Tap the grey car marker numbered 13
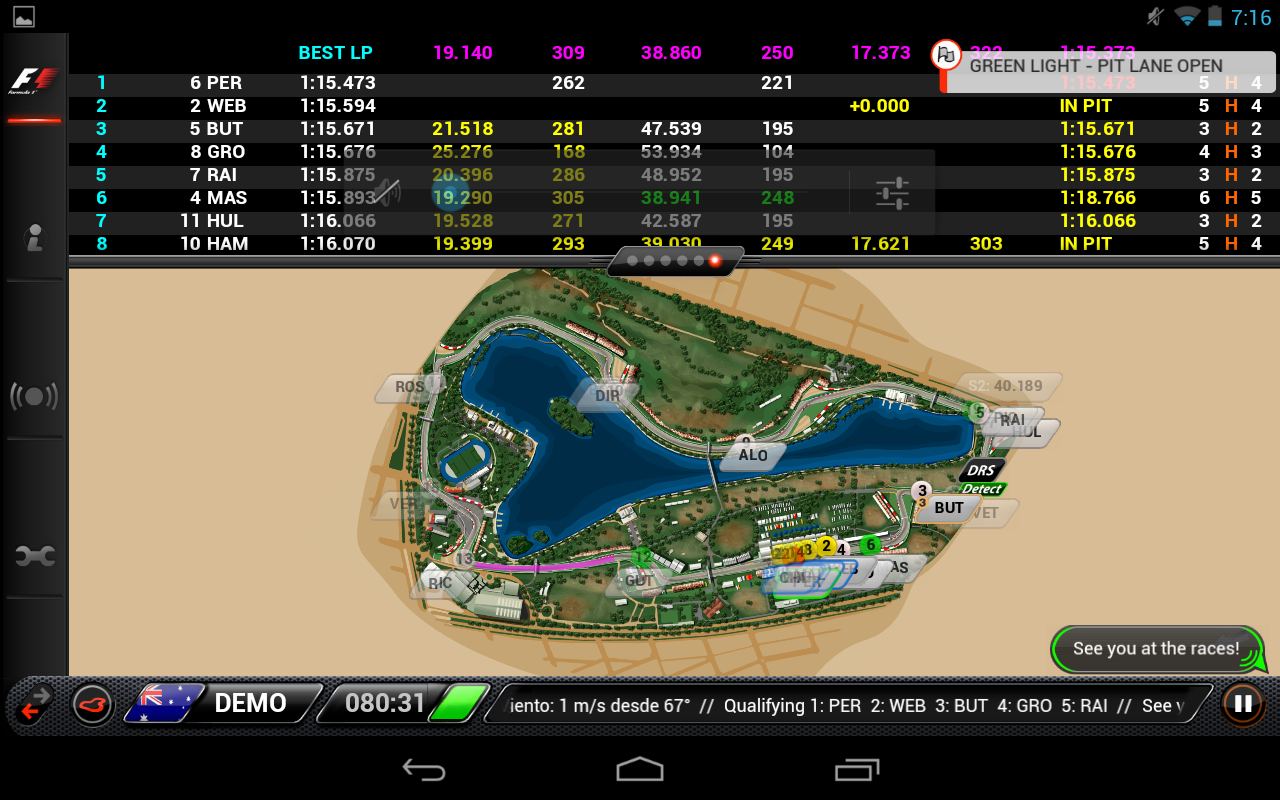1280x800 pixels. pyautogui.click(x=464, y=559)
